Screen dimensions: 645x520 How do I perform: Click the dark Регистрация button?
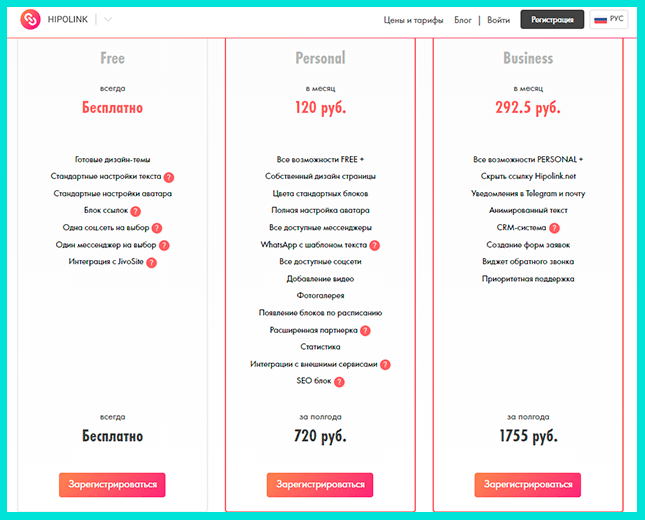coord(552,19)
